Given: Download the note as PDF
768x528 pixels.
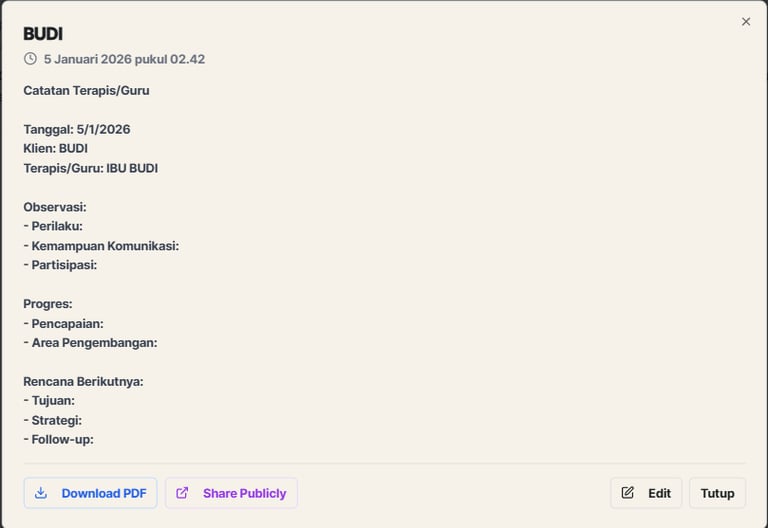Looking at the screenshot, I should [x=91, y=493].
